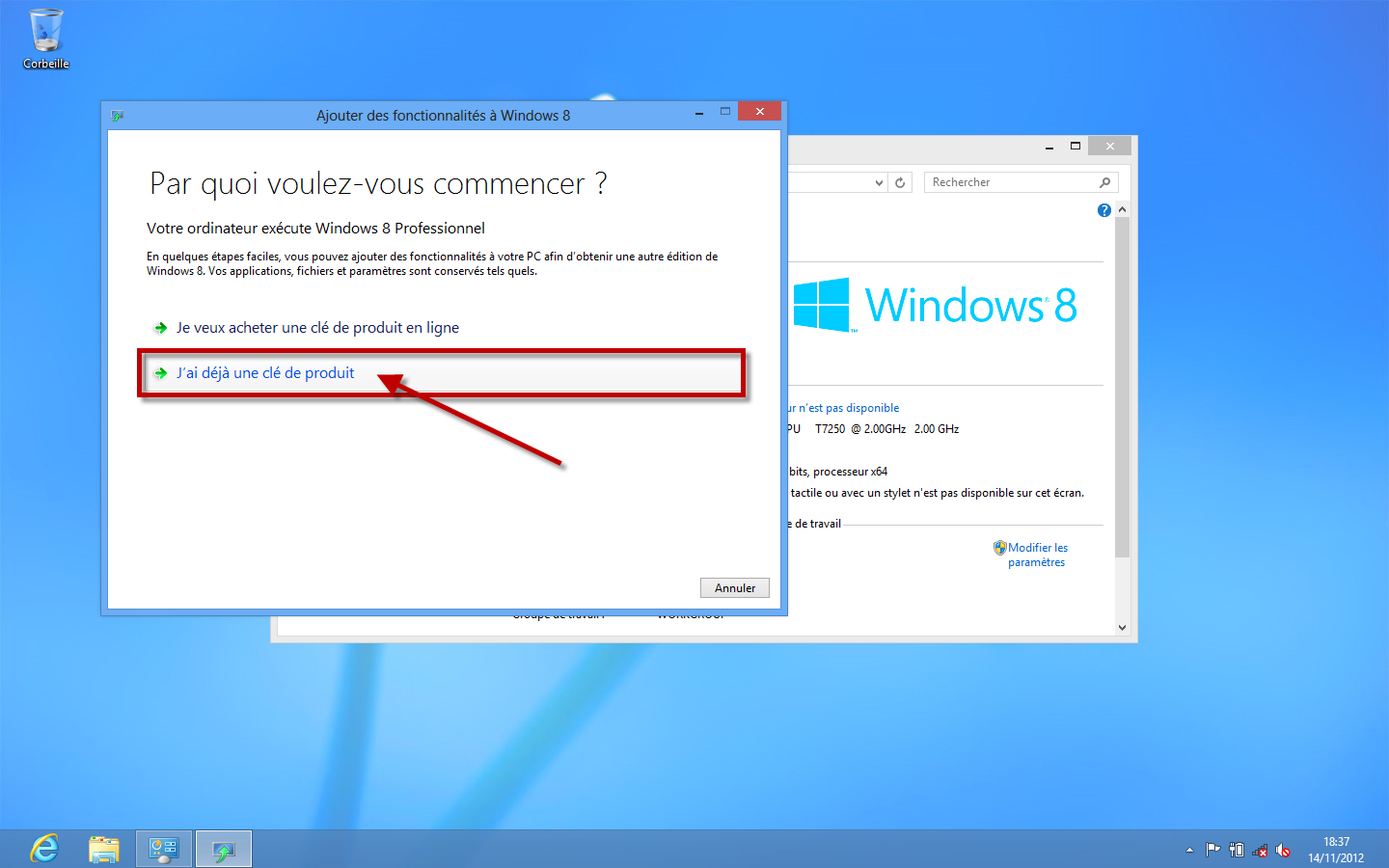Show hidden system tray icons
This screenshot has height=868, width=1389.
coord(1189,850)
